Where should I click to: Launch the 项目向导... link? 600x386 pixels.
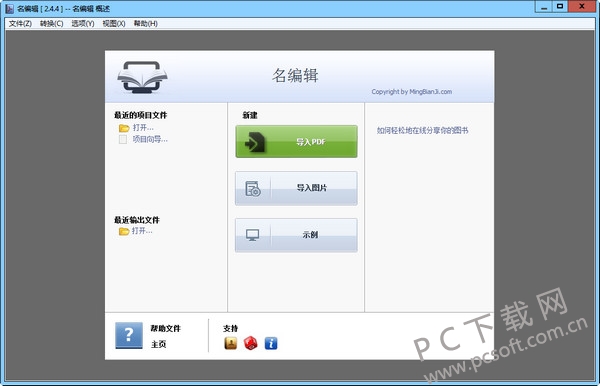(150, 139)
